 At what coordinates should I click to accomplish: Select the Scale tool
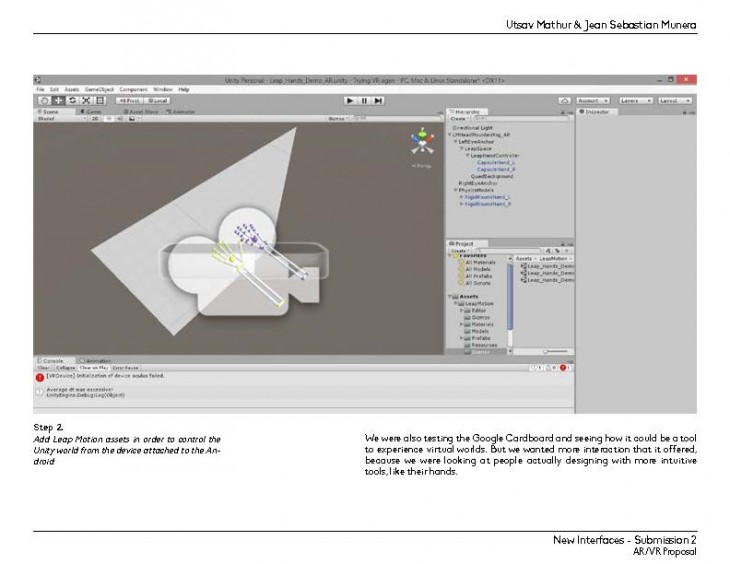pos(86,100)
